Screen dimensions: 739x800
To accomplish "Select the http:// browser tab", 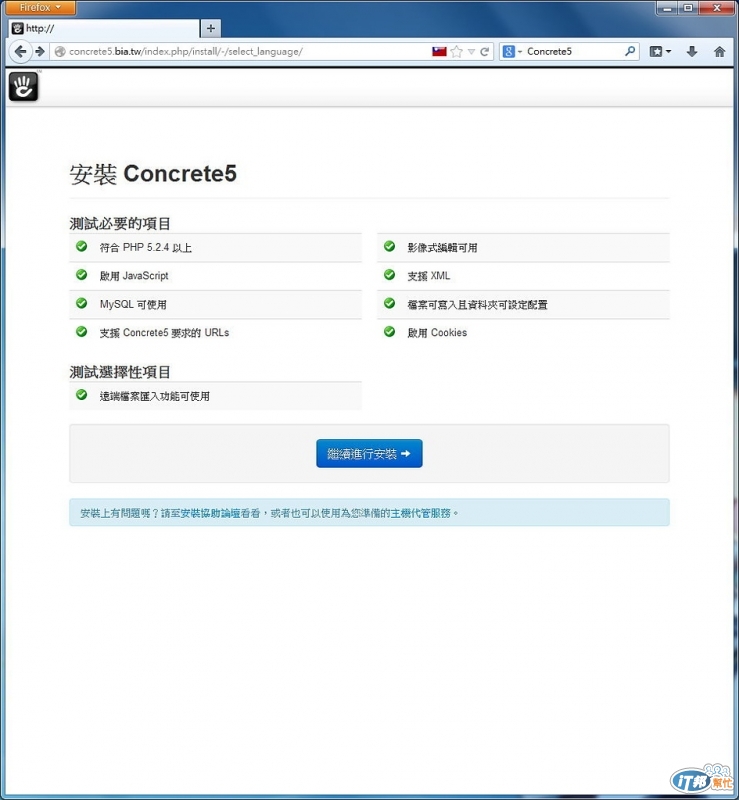I will (x=104, y=29).
